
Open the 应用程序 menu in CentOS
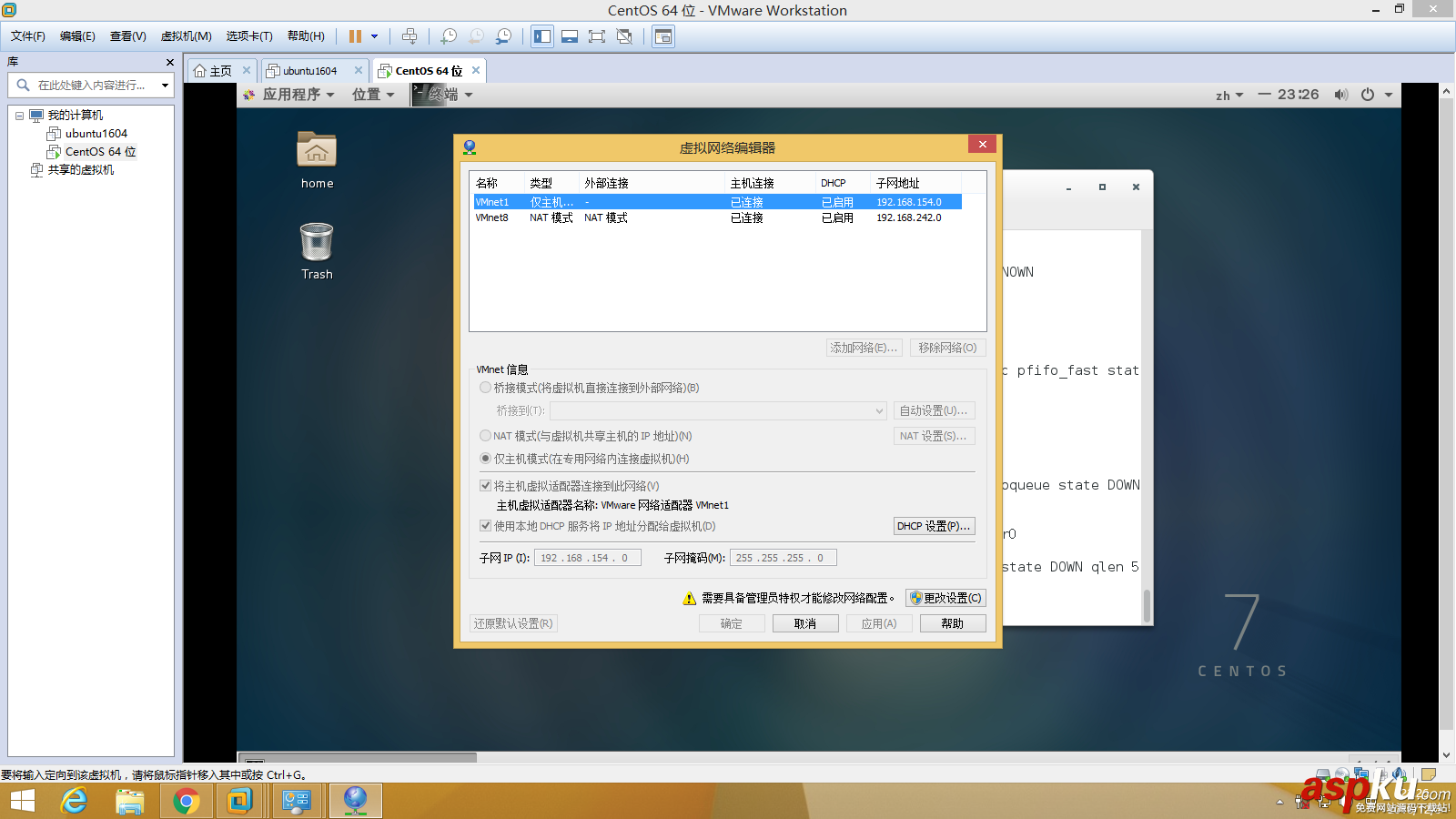(298, 95)
